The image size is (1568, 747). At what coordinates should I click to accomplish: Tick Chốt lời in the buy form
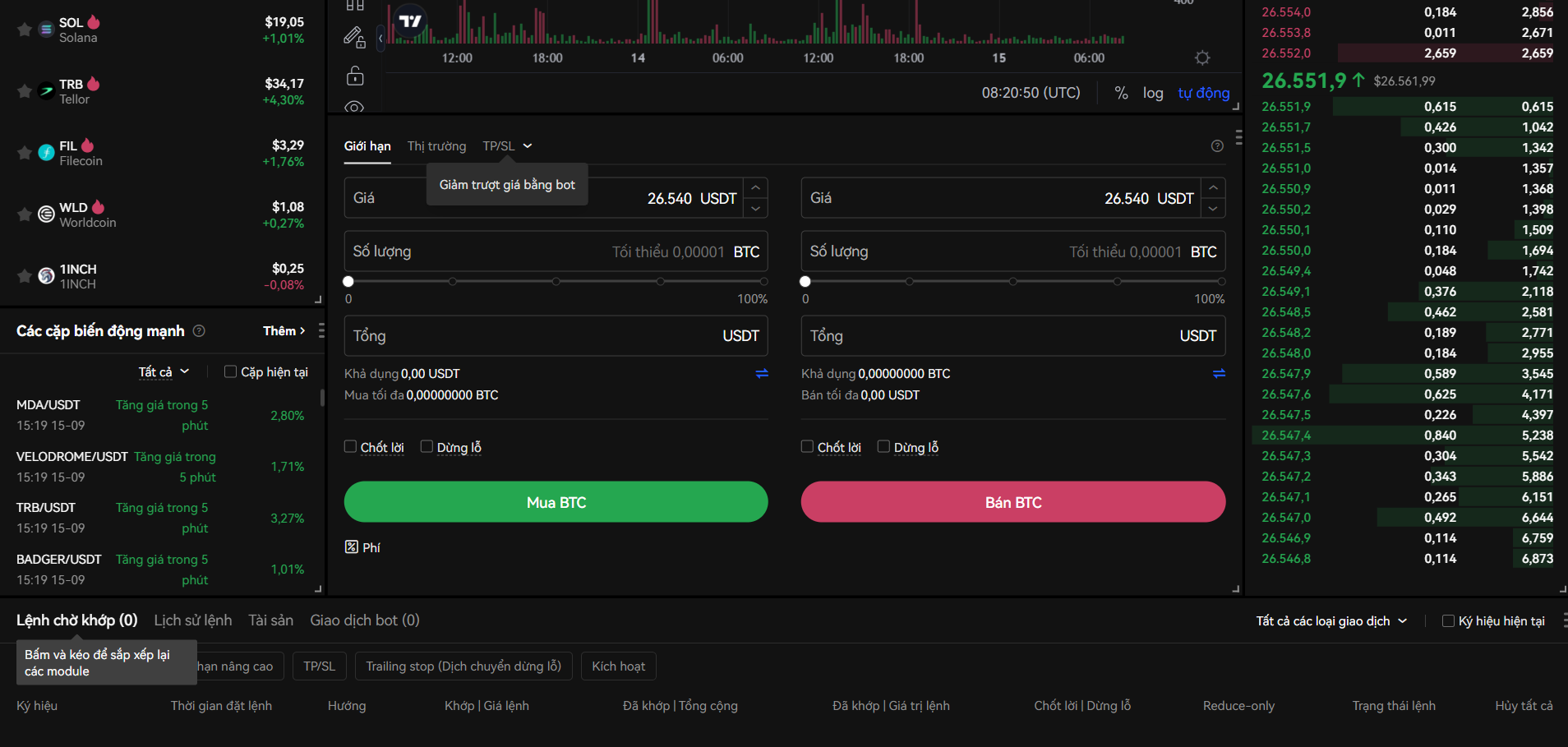click(350, 446)
